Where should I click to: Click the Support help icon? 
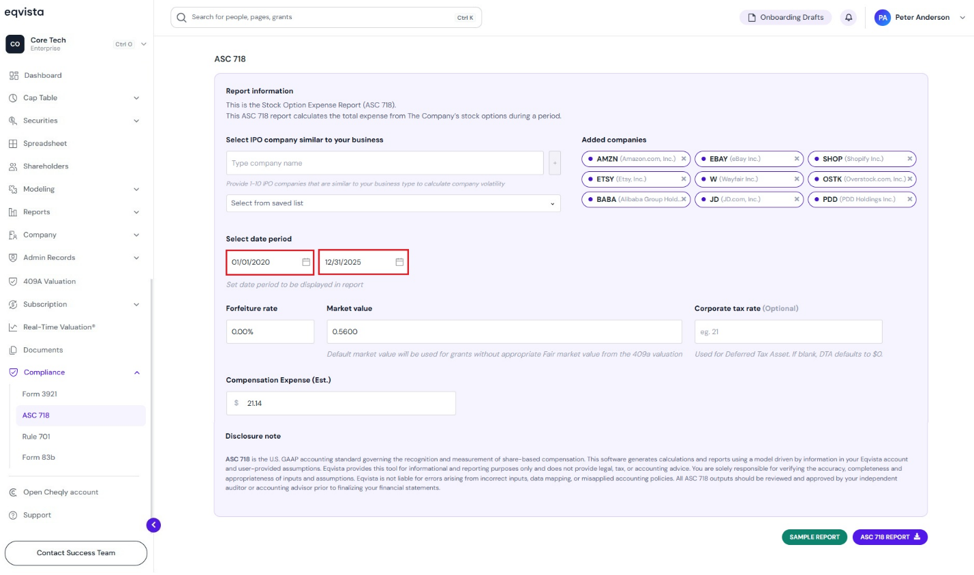[13, 515]
